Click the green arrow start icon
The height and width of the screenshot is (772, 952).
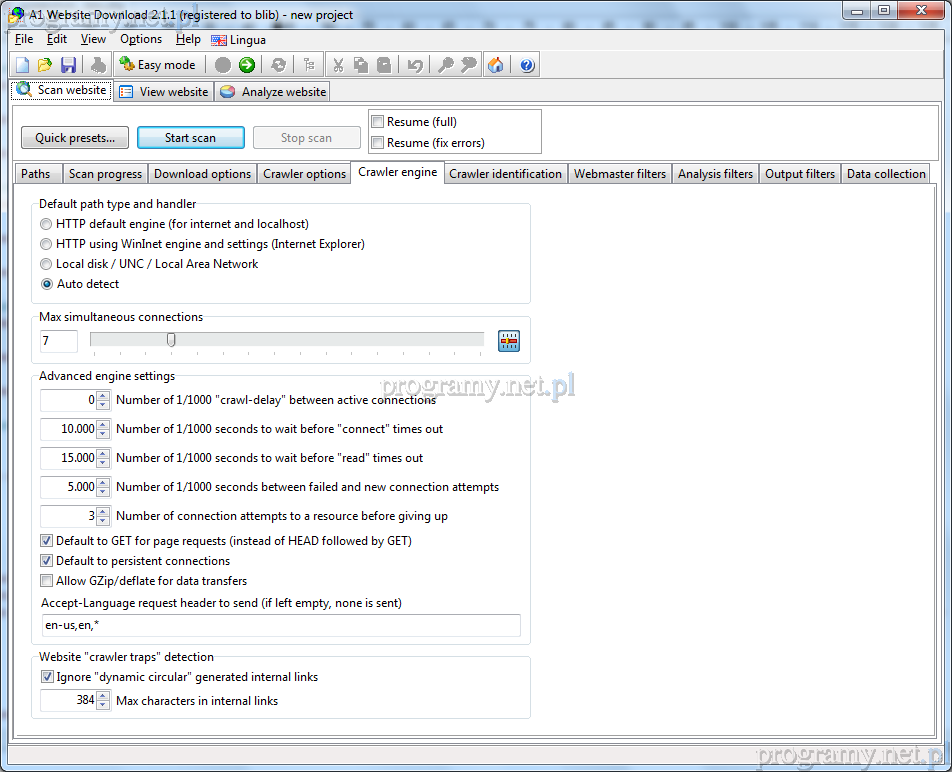(246, 65)
